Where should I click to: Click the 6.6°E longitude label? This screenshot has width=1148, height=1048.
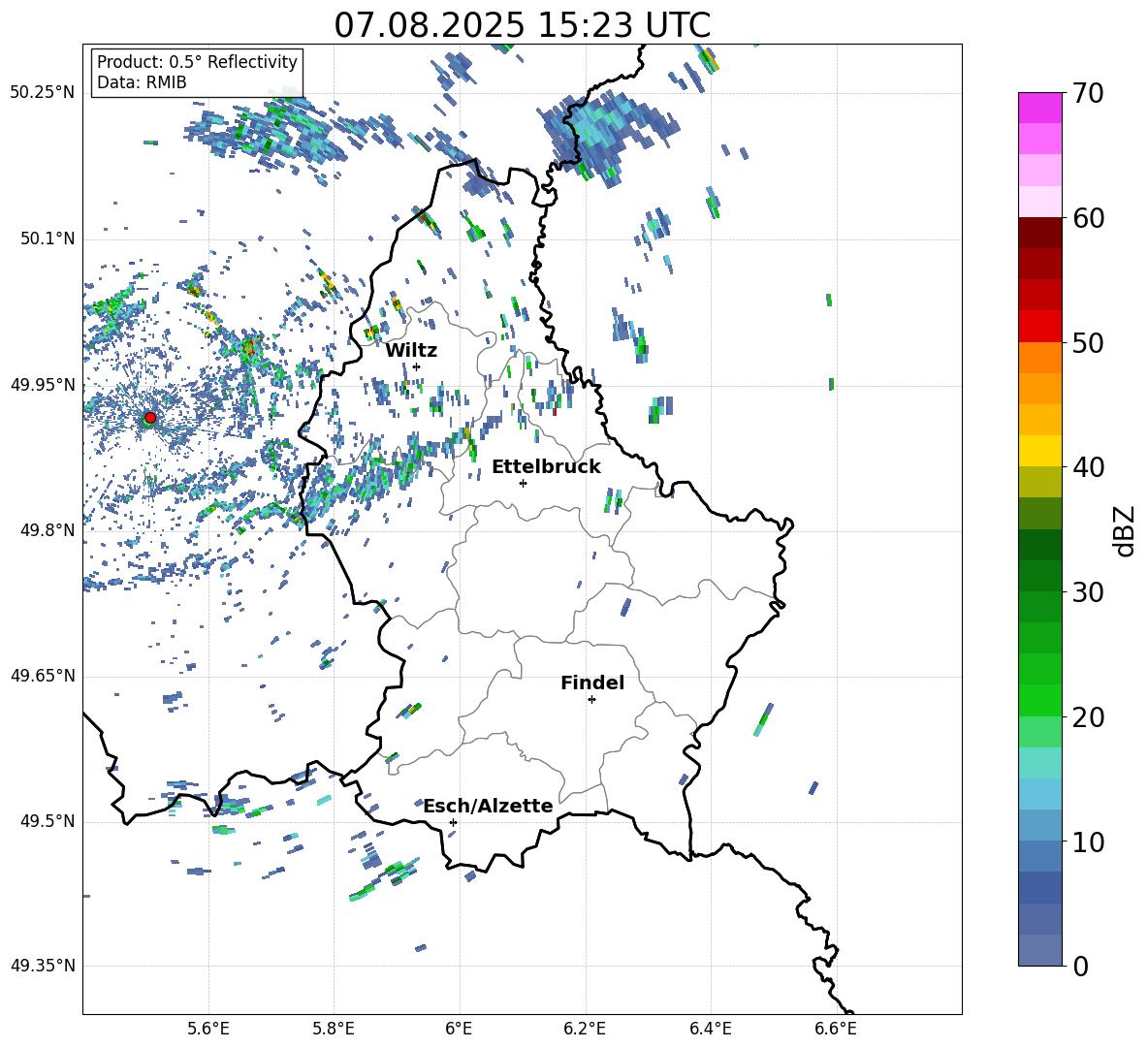836,1029
